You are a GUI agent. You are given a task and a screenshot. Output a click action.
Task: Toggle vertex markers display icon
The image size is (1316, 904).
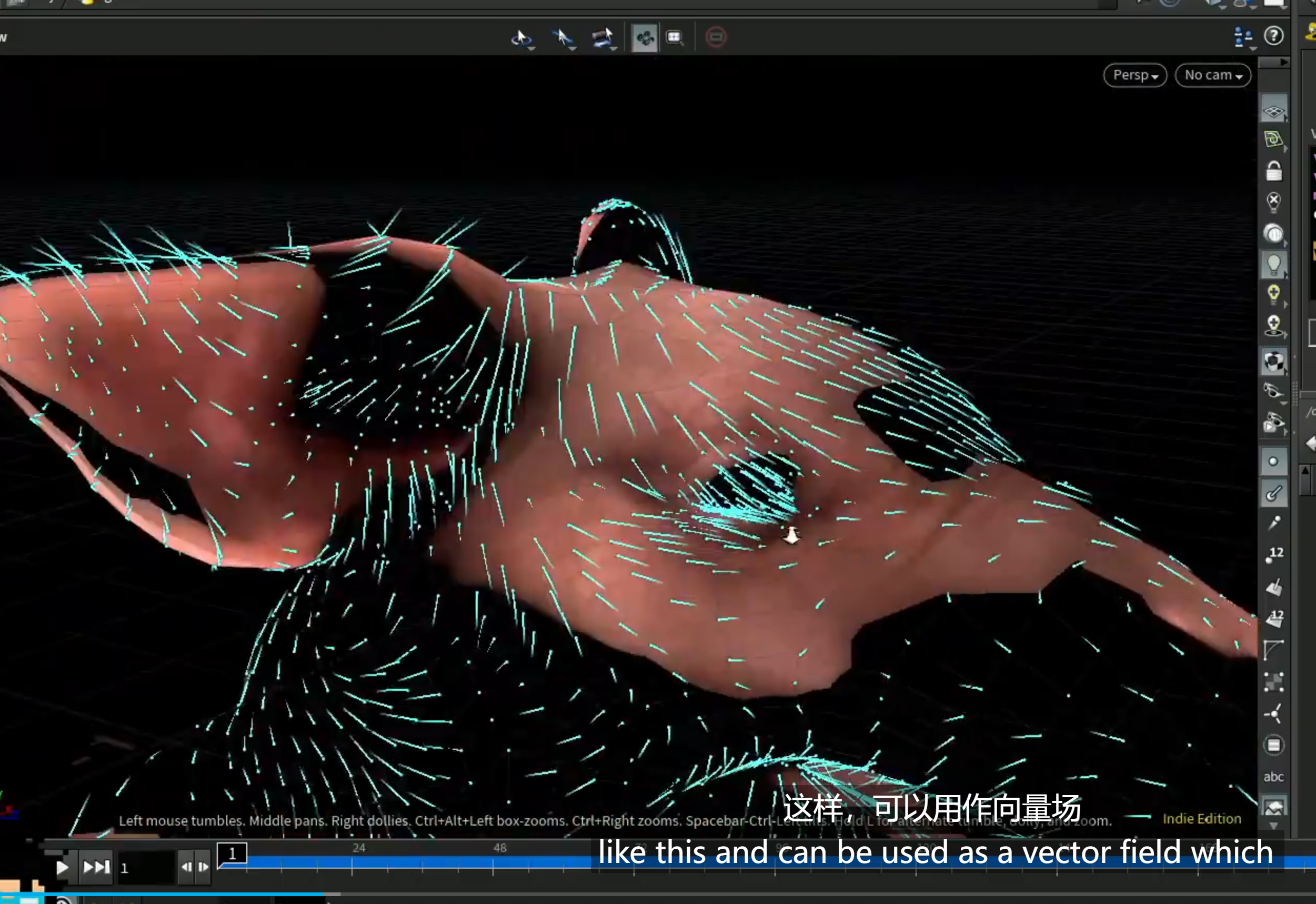pos(1273,682)
